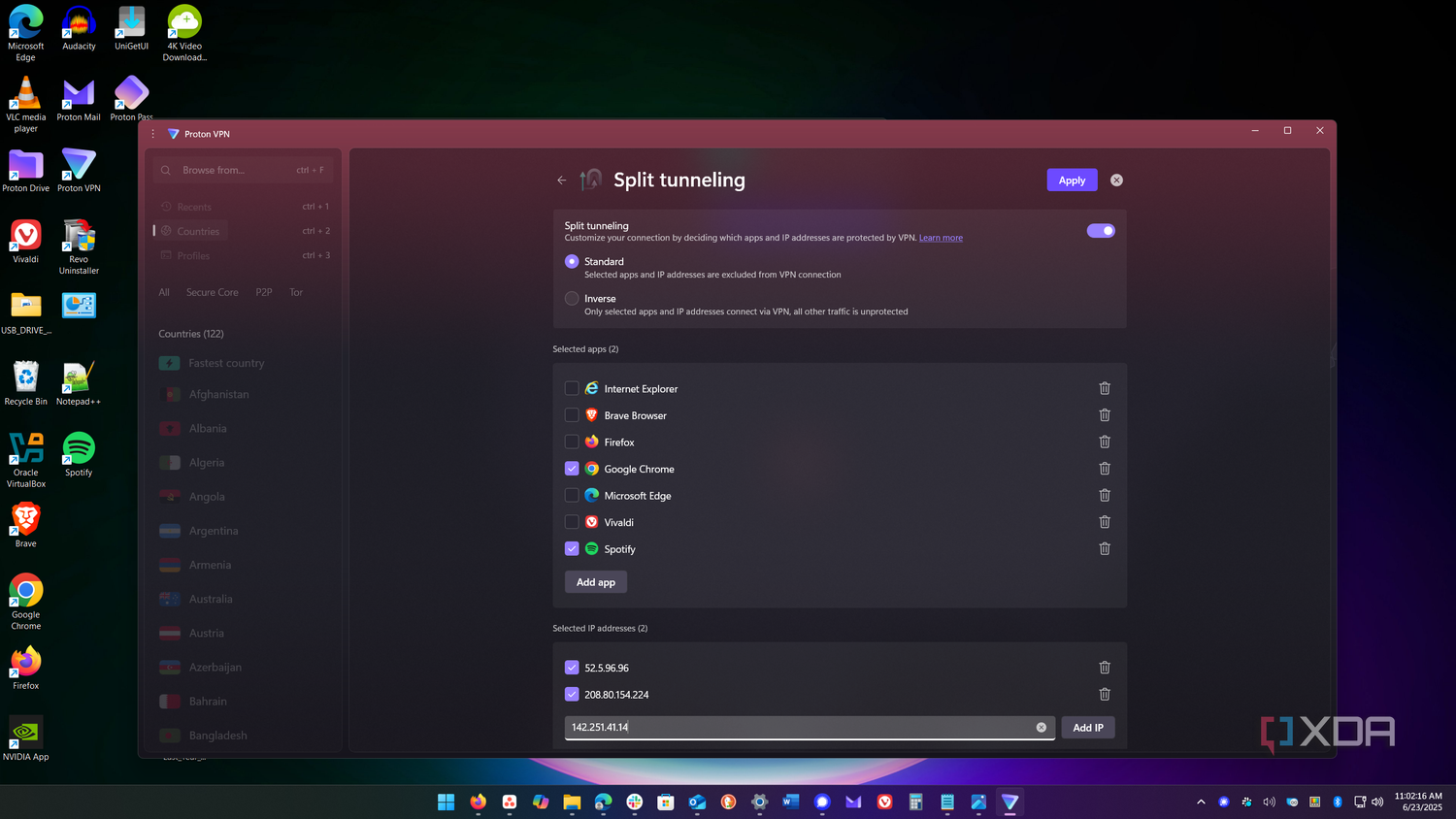Go back with the arrow beside Split tunneling
Viewport: 1456px width, 819px height.
pos(561,180)
